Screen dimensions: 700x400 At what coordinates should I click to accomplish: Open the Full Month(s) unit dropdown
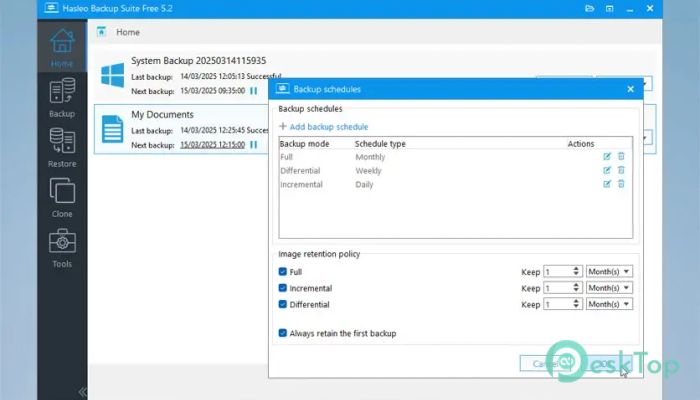(609, 271)
